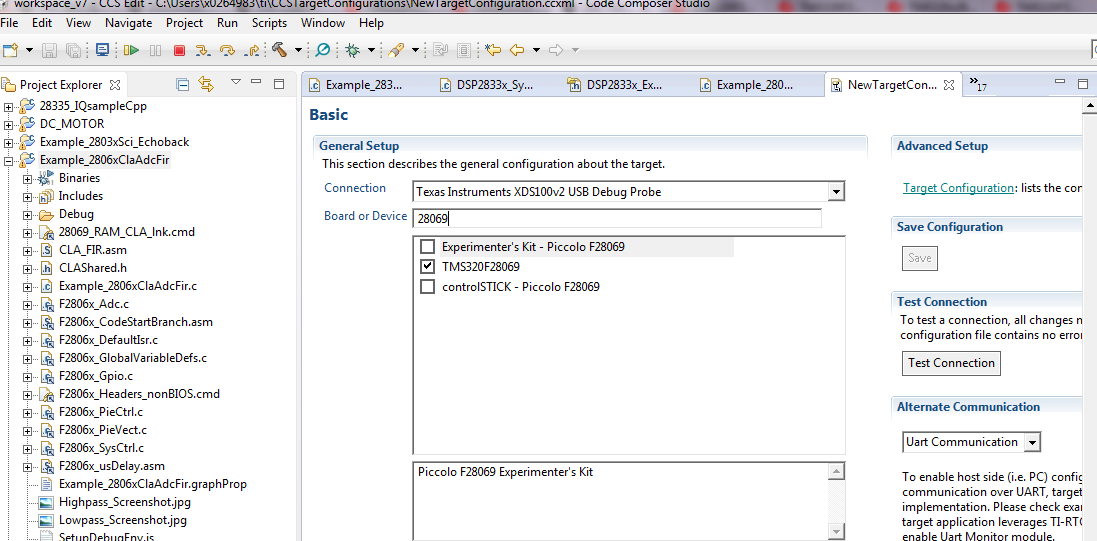The height and width of the screenshot is (541, 1097).
Task: Collapse all in Project Explorer
Action: tap(183, 85)
